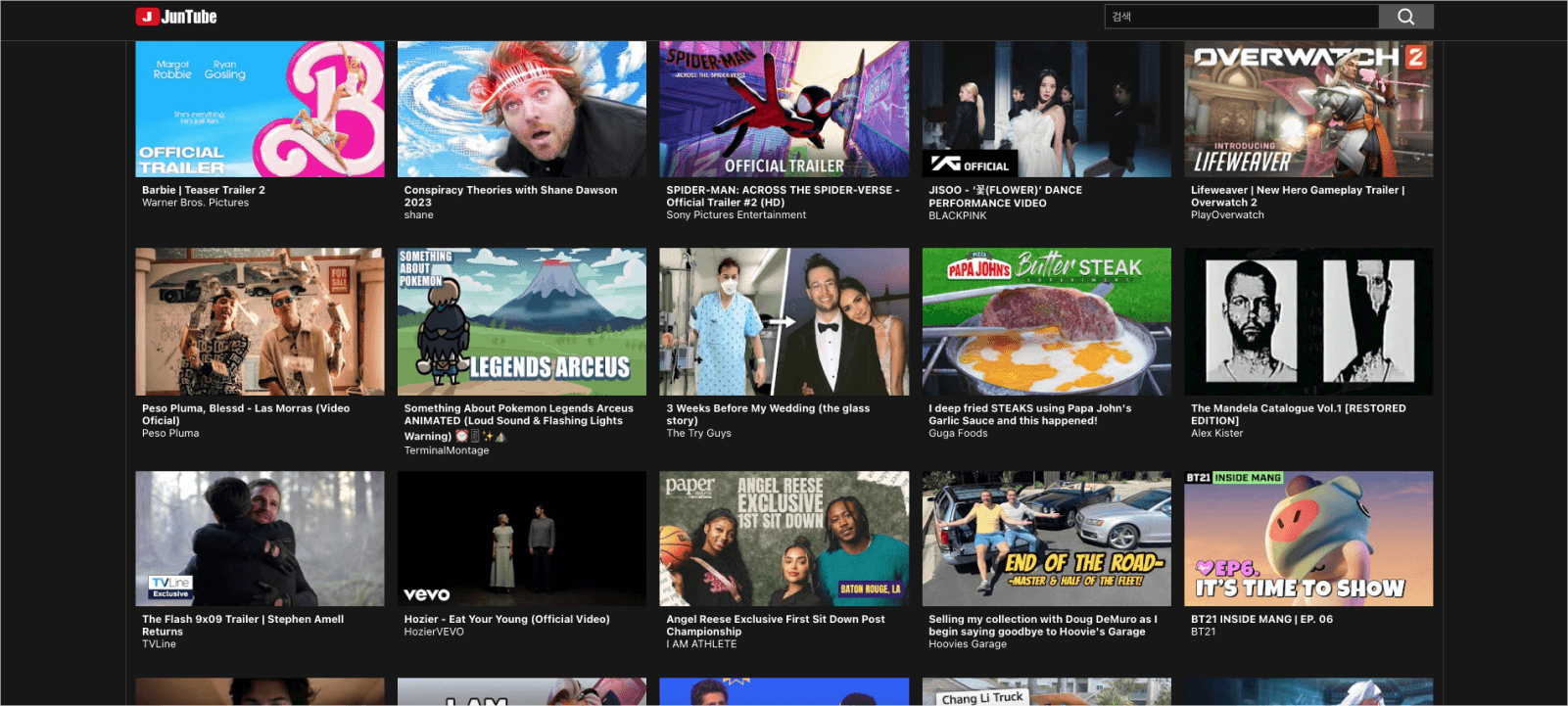The width and height of the screenshot is (1568, 706).
Task: Click the channel name 'BLACKPINK'
Action: click(x=958, y=215)
